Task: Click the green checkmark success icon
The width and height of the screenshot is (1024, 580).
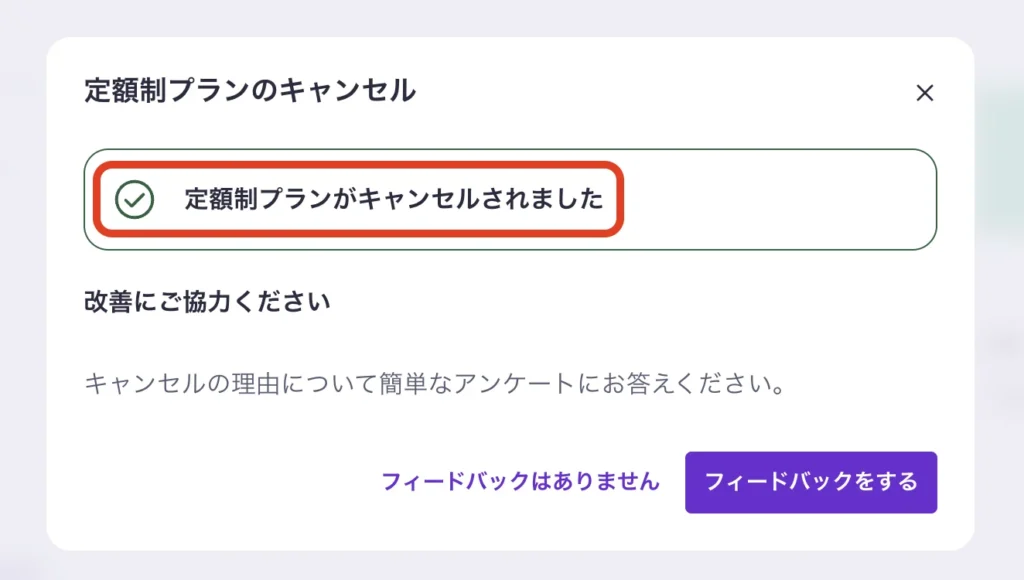Action: [134, 199]
